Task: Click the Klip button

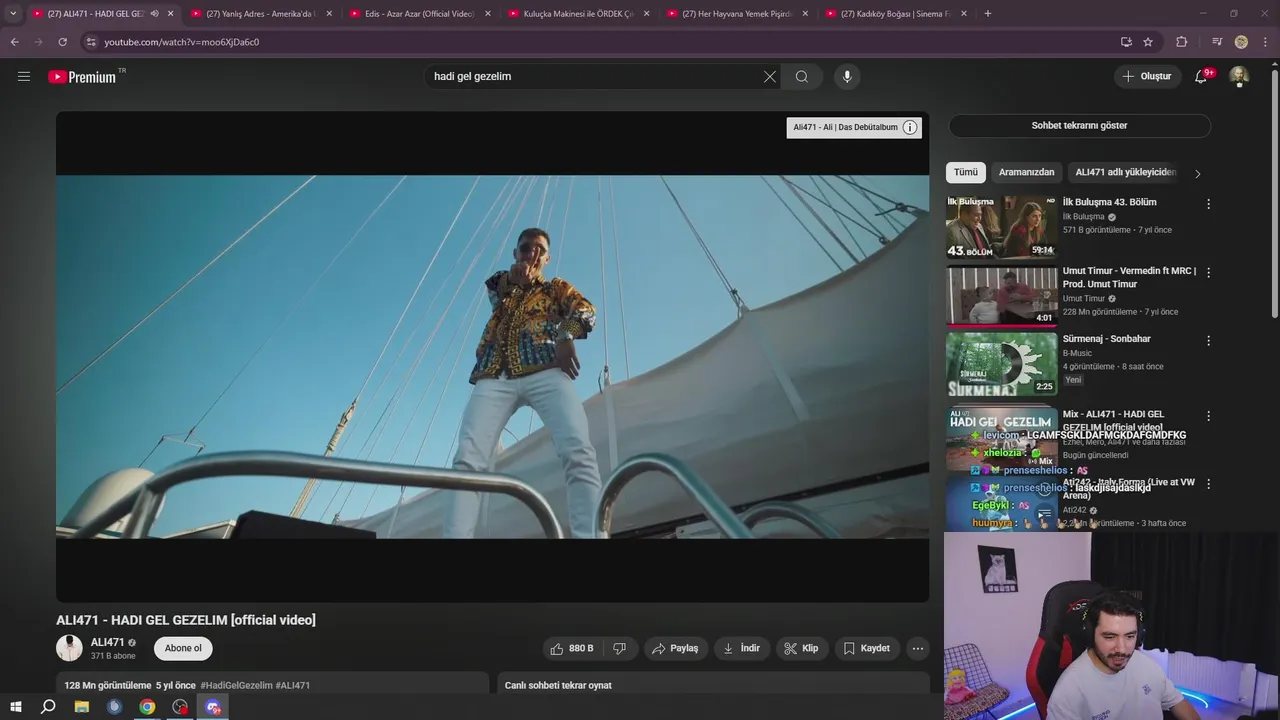Action: click(801, 648)
